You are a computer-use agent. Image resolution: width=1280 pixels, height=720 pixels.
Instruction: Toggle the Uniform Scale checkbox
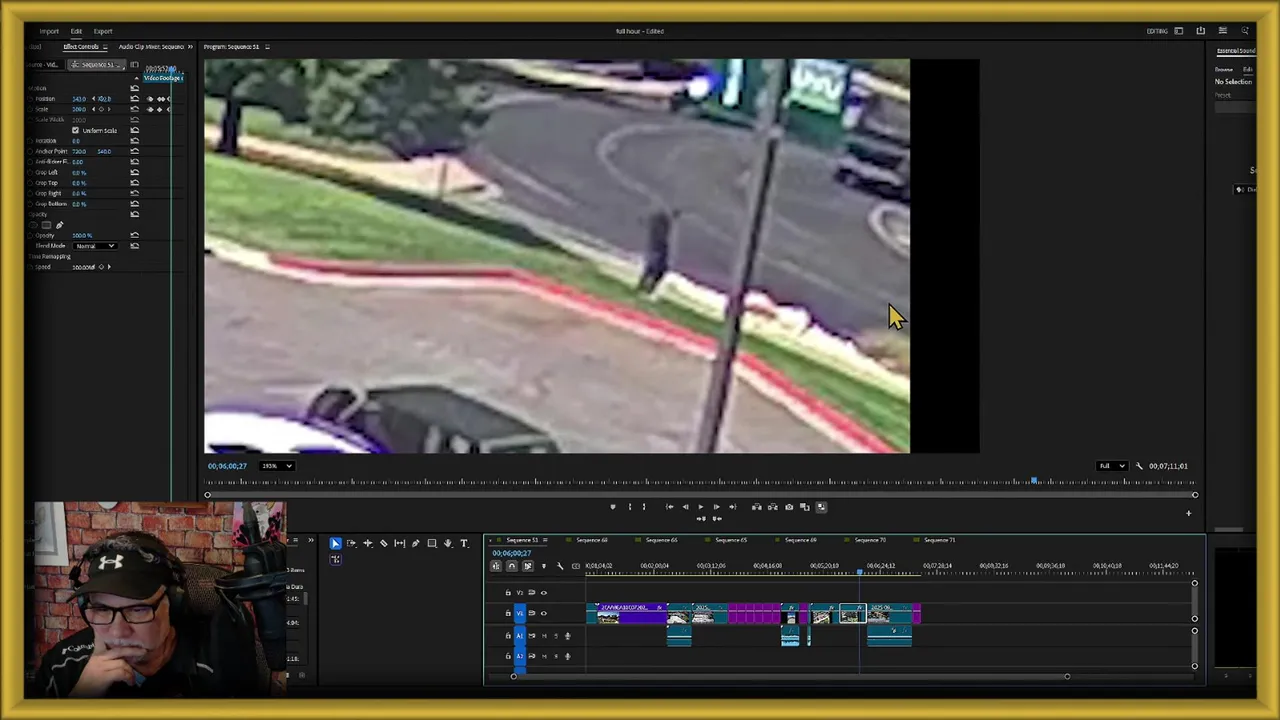pyautogui.click(x=75, y=130)
